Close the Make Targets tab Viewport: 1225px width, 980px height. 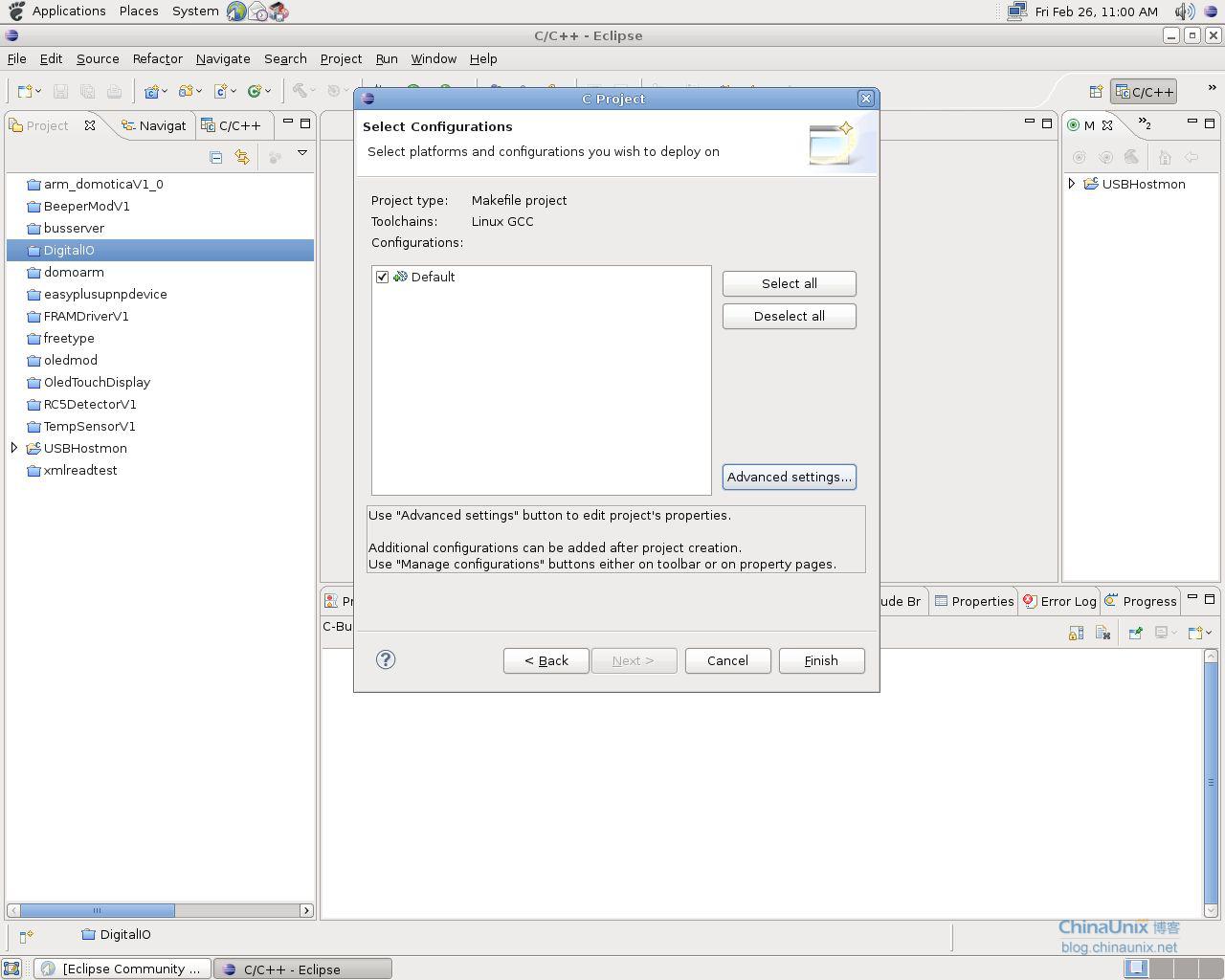(x=1107, y=125)
